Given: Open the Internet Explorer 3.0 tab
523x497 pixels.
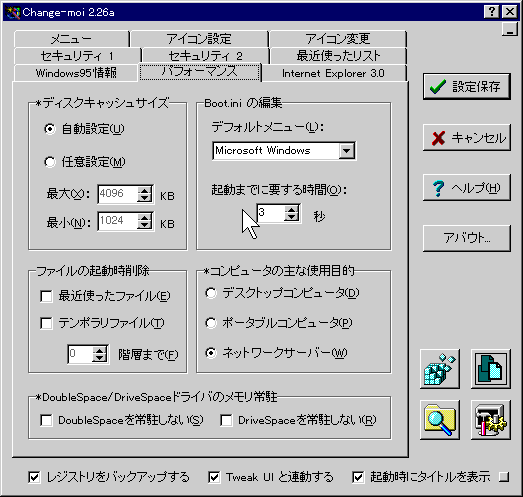Looking at the screenshot, I should pyautogui.click(x=333, y=73).
